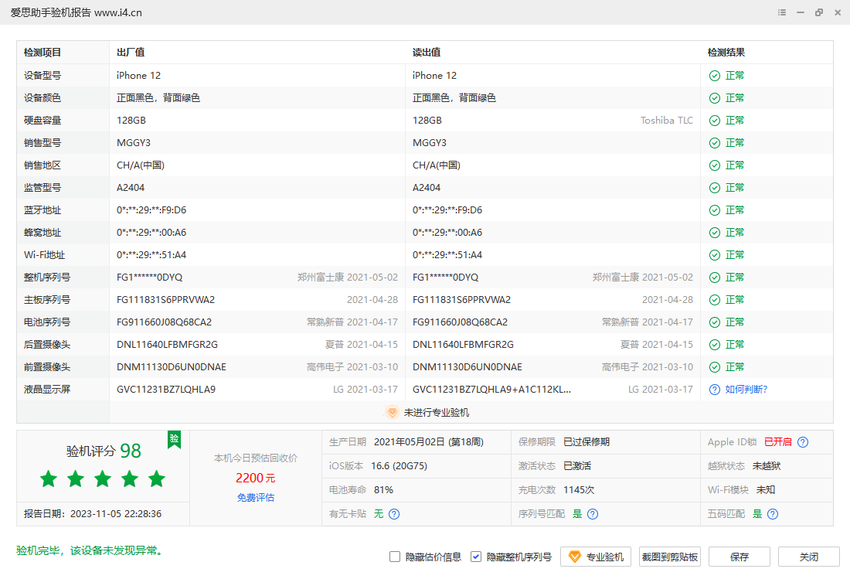Open the title bar list menu icon
This screenshot has height=579, width=850.
pyautogui.click(x=782, y=12)
